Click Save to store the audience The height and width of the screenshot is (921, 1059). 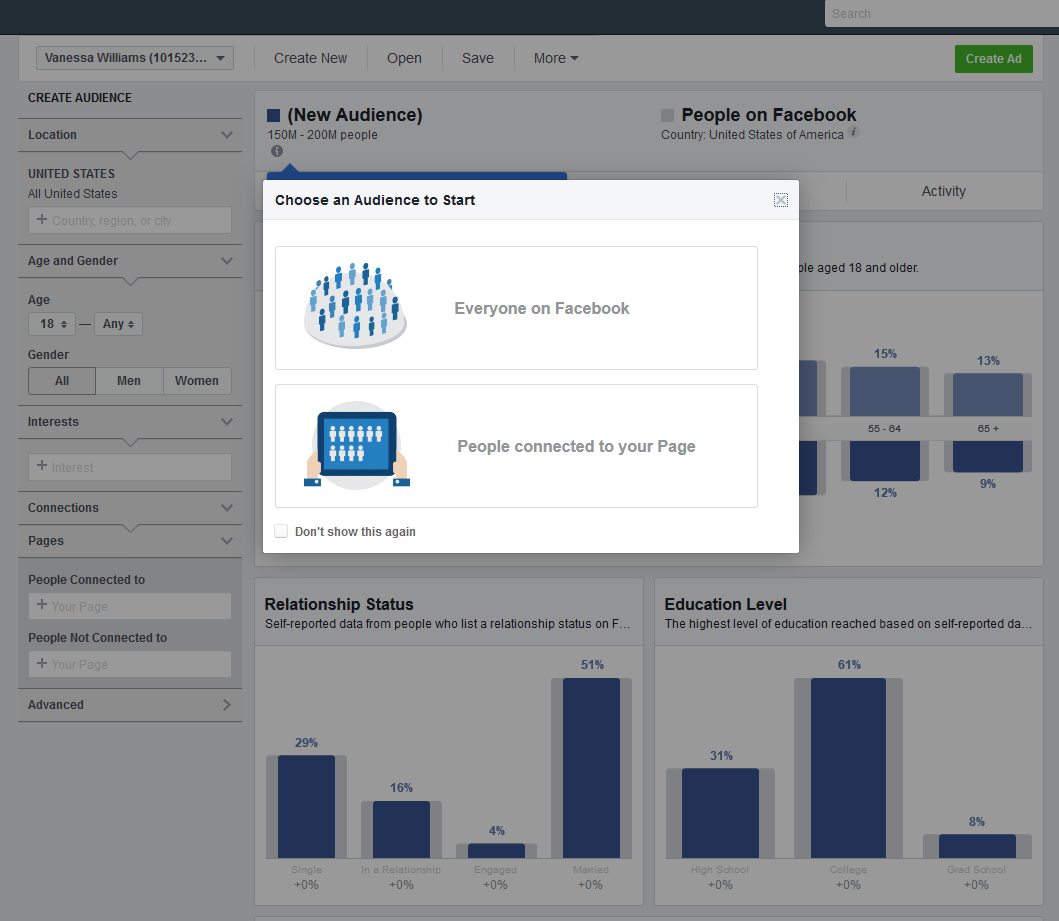pyautogui.click(x=477, y=58)
